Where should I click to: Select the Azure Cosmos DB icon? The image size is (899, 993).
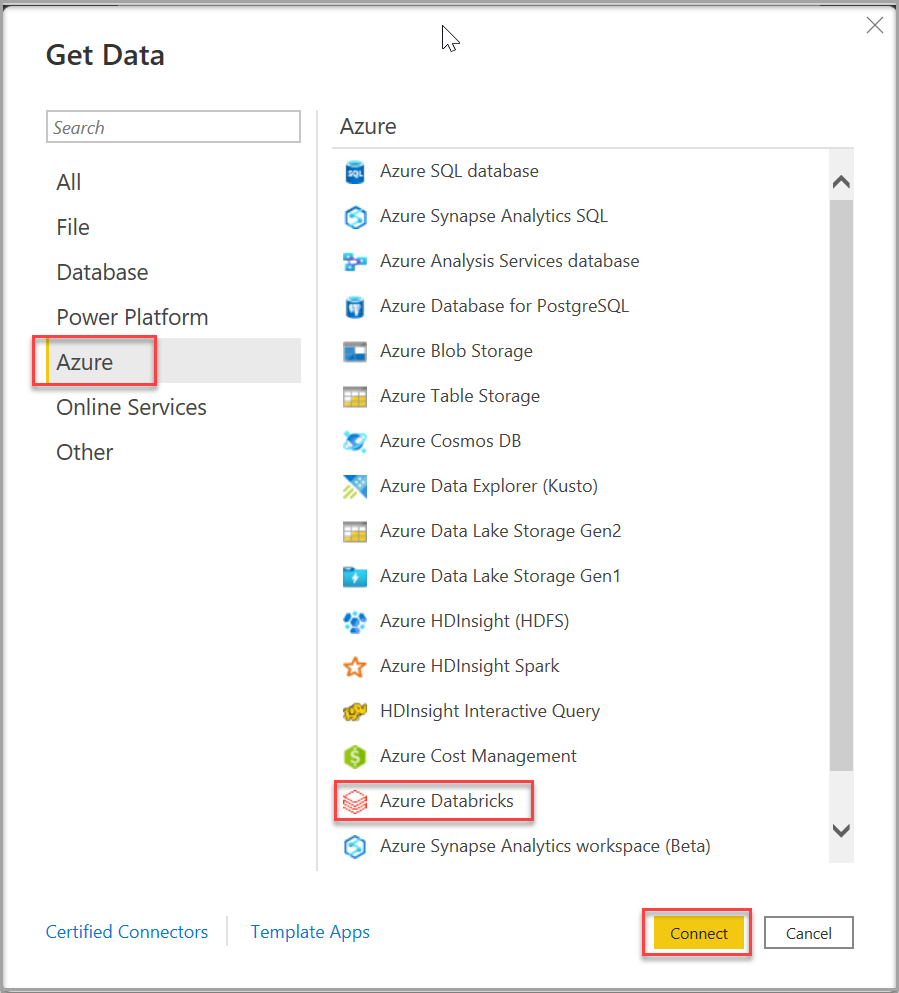click(354, 442)
